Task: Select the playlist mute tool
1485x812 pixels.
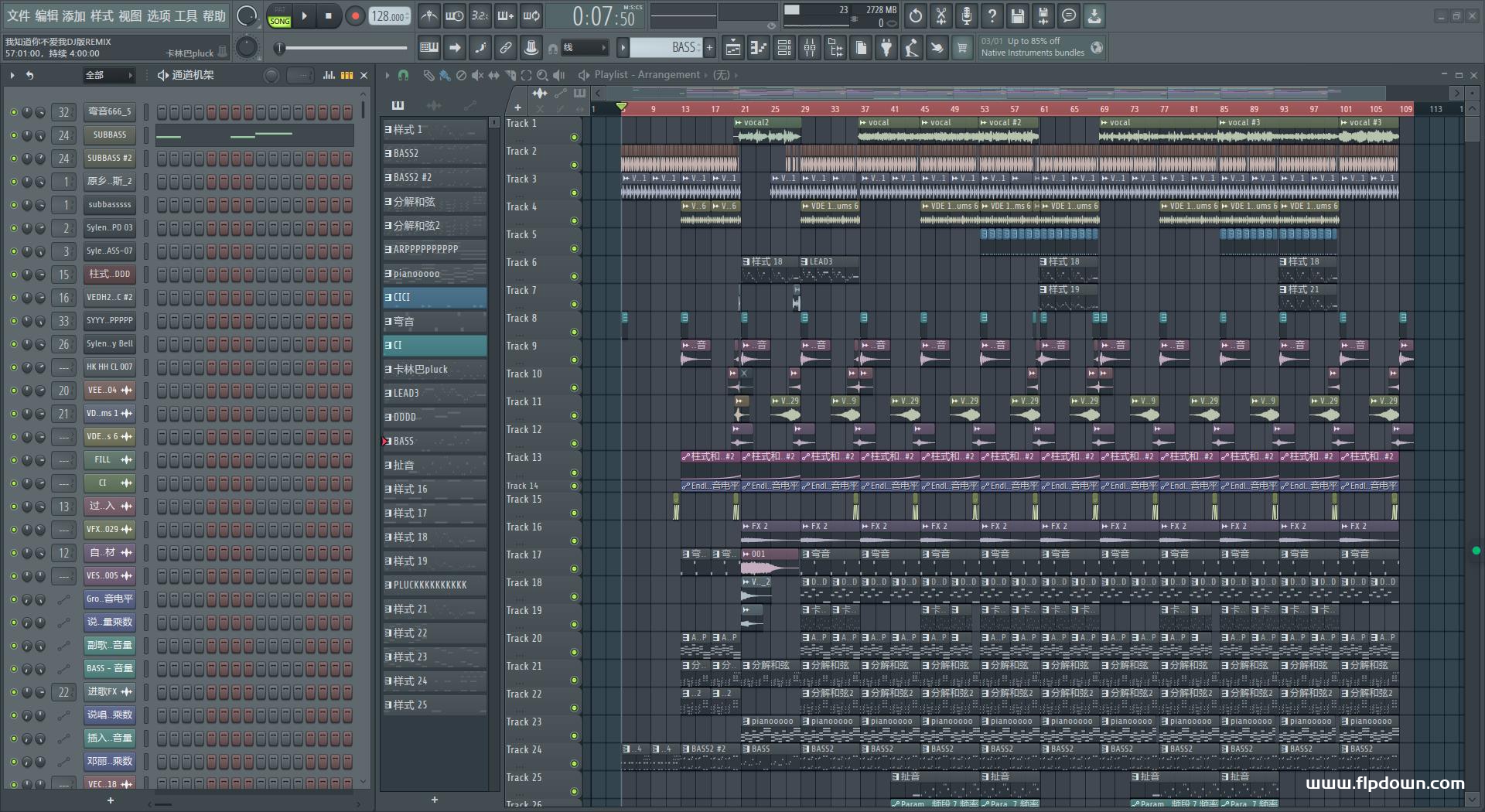Action: click(x=477, y=75)
